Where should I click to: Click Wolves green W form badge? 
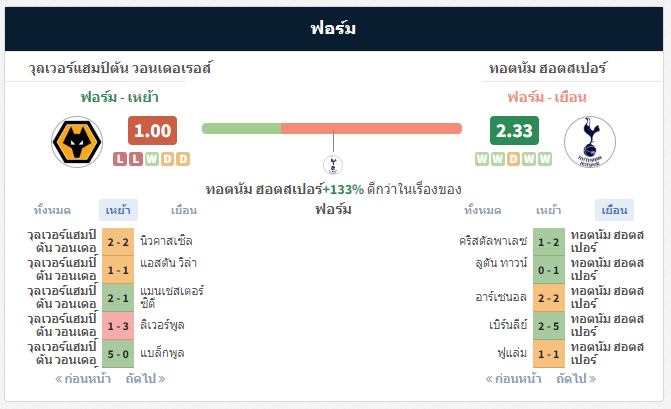pos(151,159)
